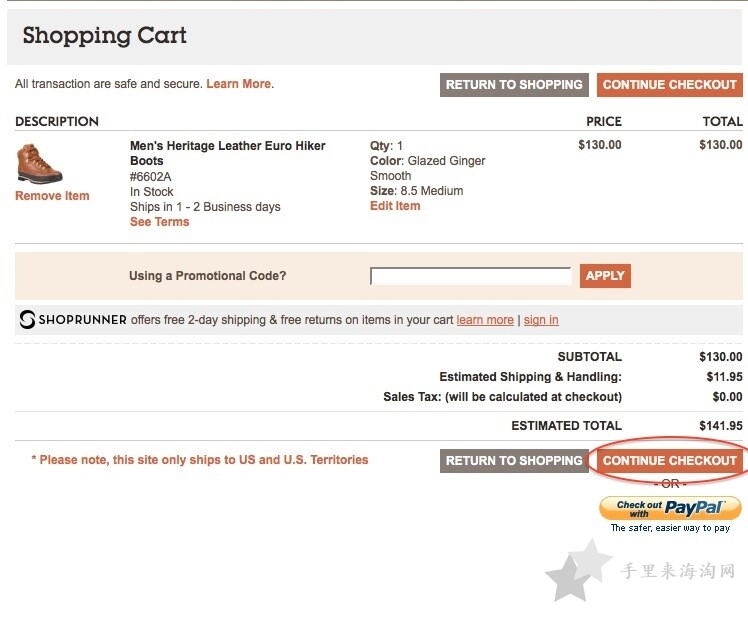Click the ShopRunner logo icon

coord(27,319)
